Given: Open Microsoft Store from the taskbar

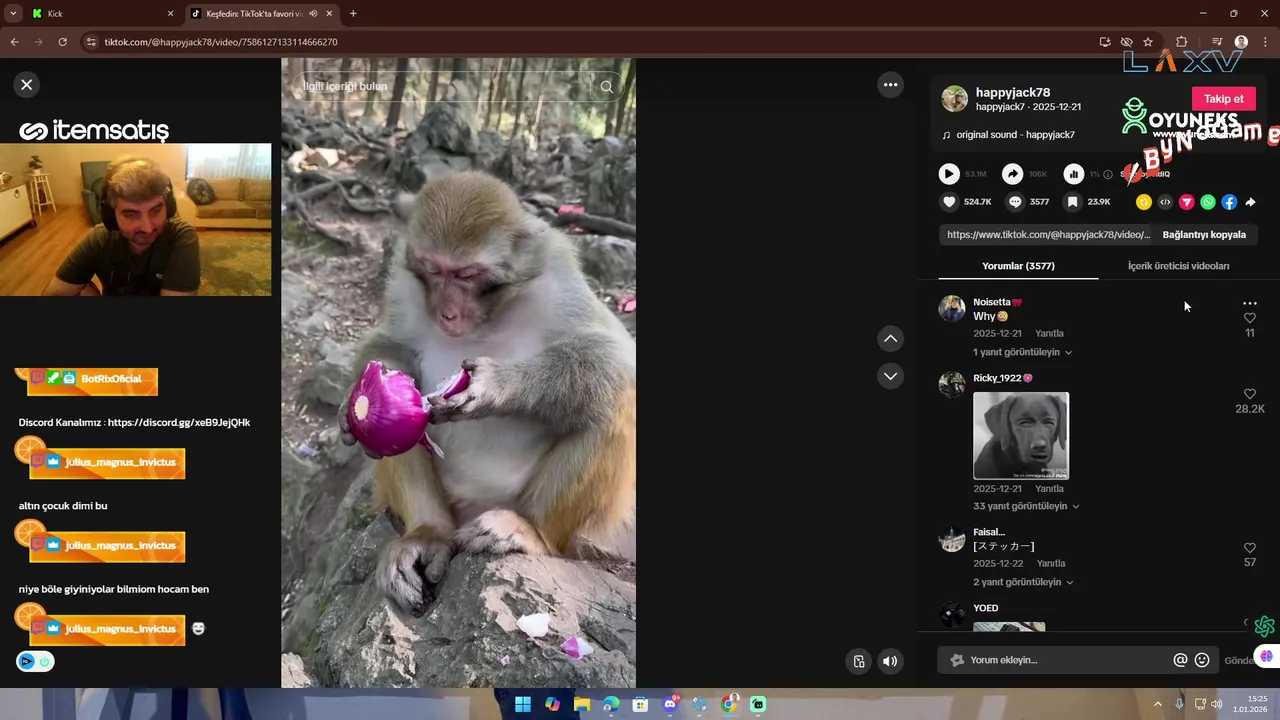Looking at the screenshot, I should 640,705.
